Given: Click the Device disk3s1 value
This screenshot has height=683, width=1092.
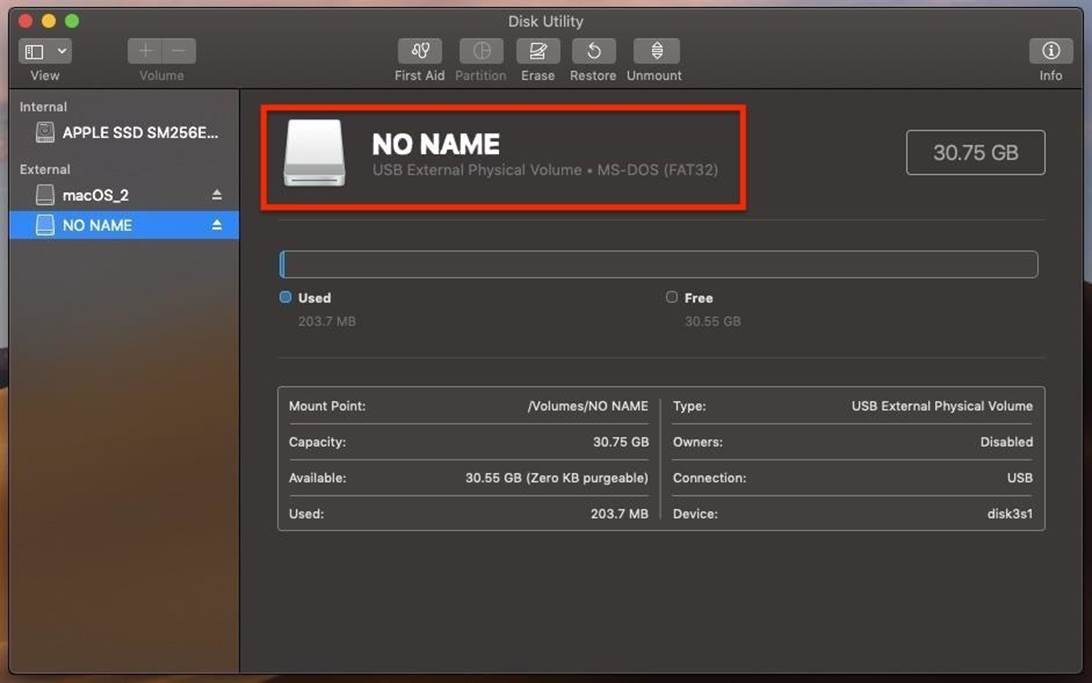Looking at the screenshot, I should coord(1010,514).
